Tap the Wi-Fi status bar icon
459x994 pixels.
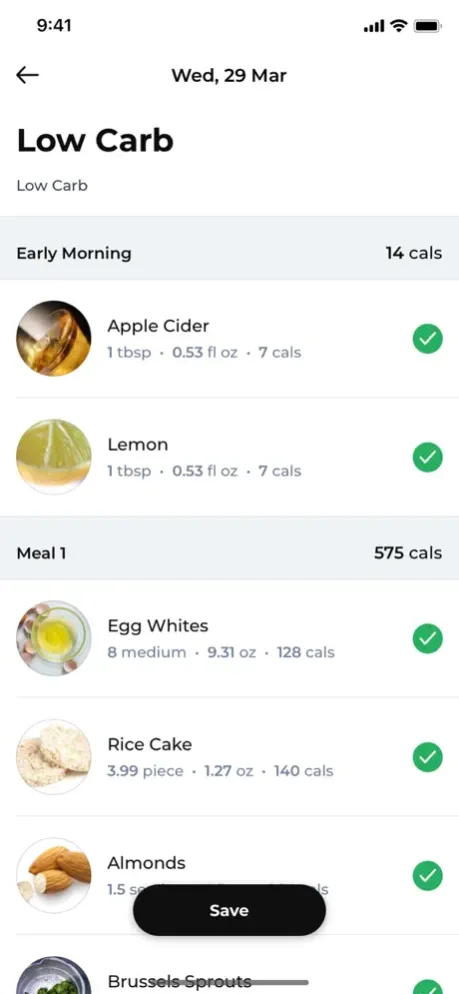point(398,25)
